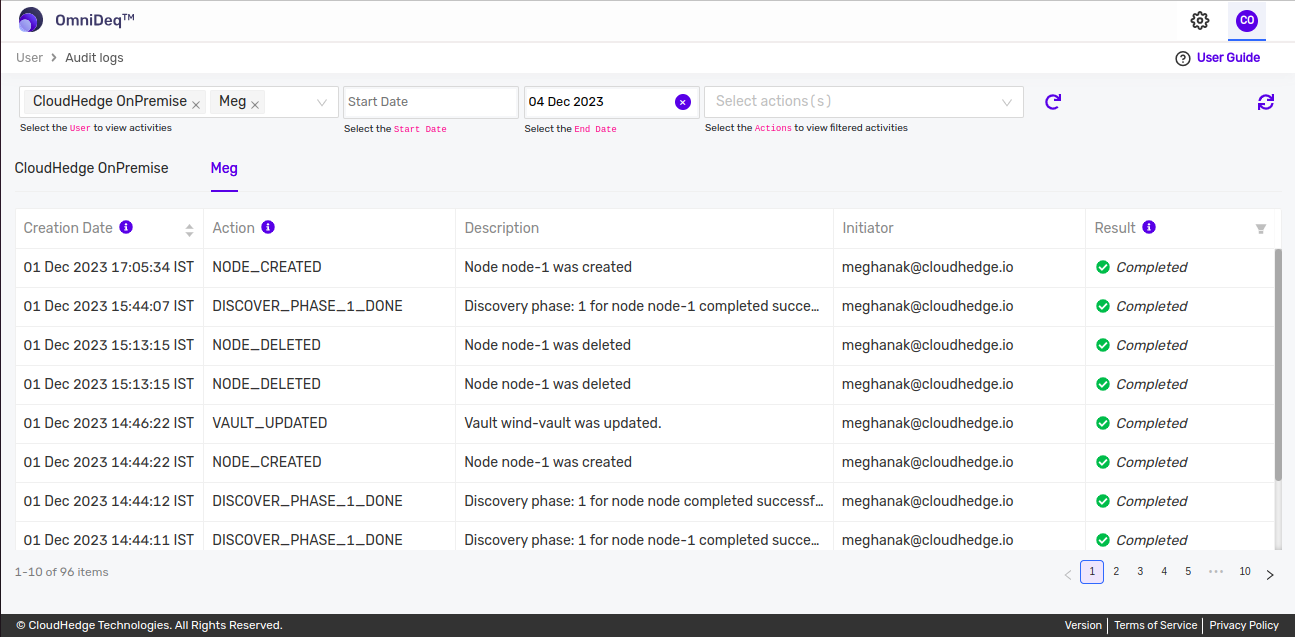Image resolution: width=1295 pixels, height=637 pixels.
Task: Click '1-10 of 96 items' count text
Action: coord(62,572)
